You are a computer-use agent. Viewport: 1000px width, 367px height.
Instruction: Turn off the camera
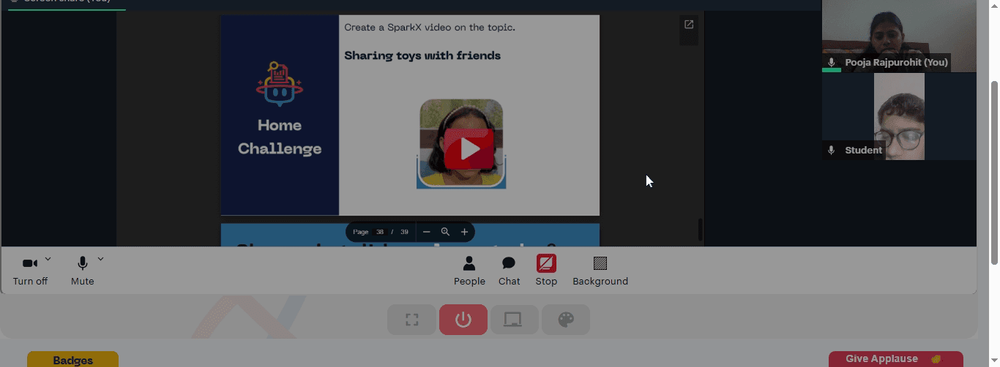coord(30,271)
